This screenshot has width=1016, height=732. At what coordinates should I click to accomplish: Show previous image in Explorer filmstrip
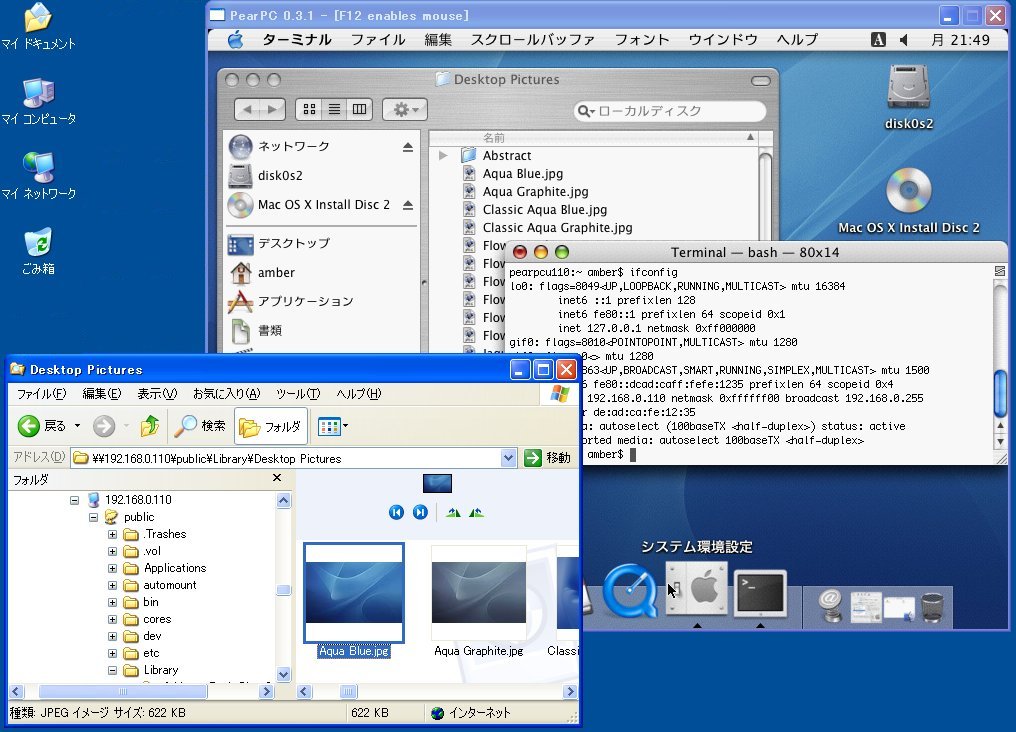396,512
